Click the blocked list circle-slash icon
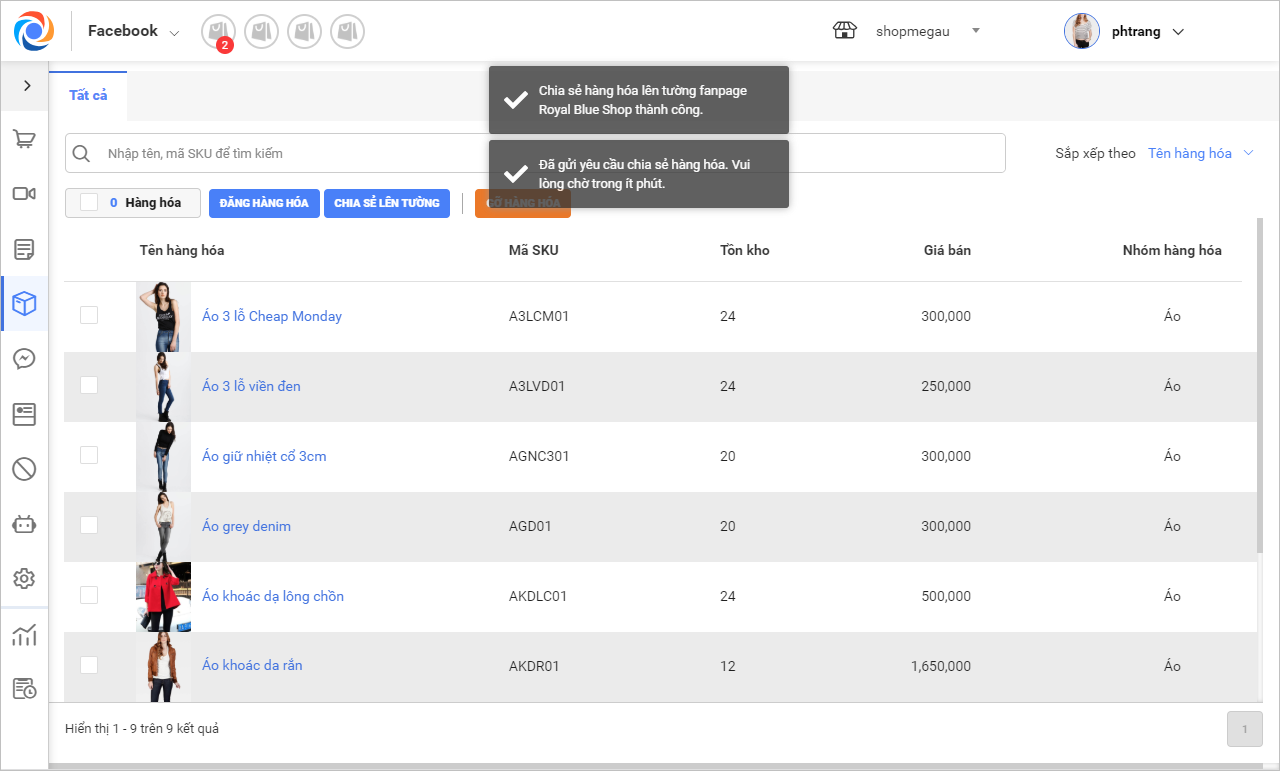1280x771 pixels. 24,468
